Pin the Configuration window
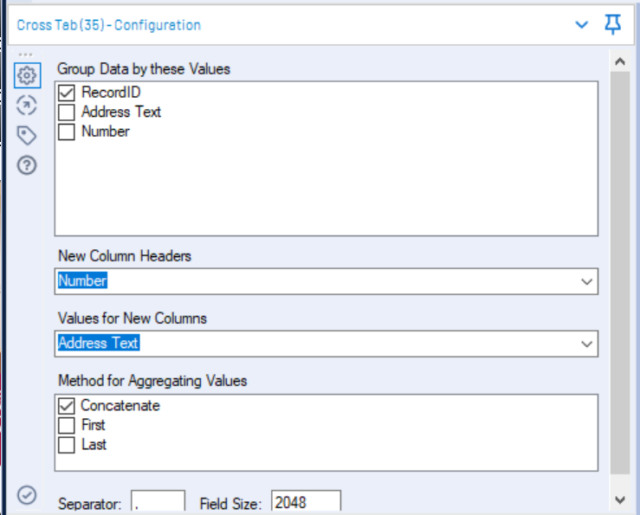Image resolution: width=640 pixels, height=515 pixels. click(x=613, y=25)
